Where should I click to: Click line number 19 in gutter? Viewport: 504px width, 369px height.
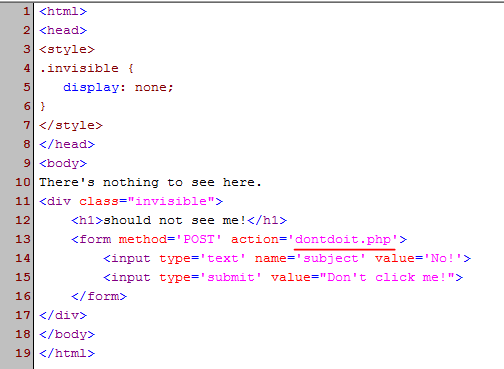pyautogui.click(x=23, y=353)
